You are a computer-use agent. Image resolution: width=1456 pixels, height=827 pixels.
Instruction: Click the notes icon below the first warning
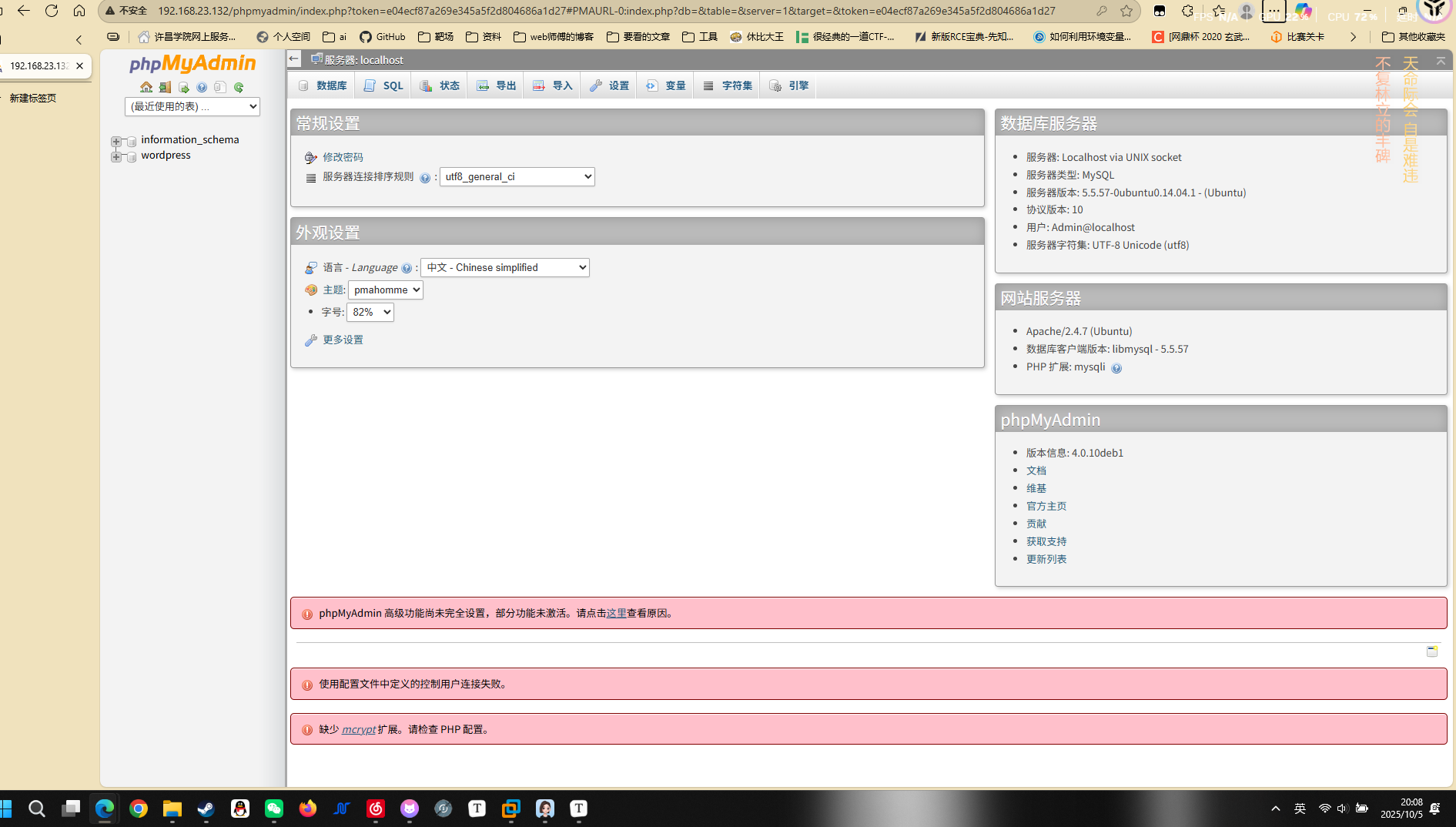pos(1431,651)
